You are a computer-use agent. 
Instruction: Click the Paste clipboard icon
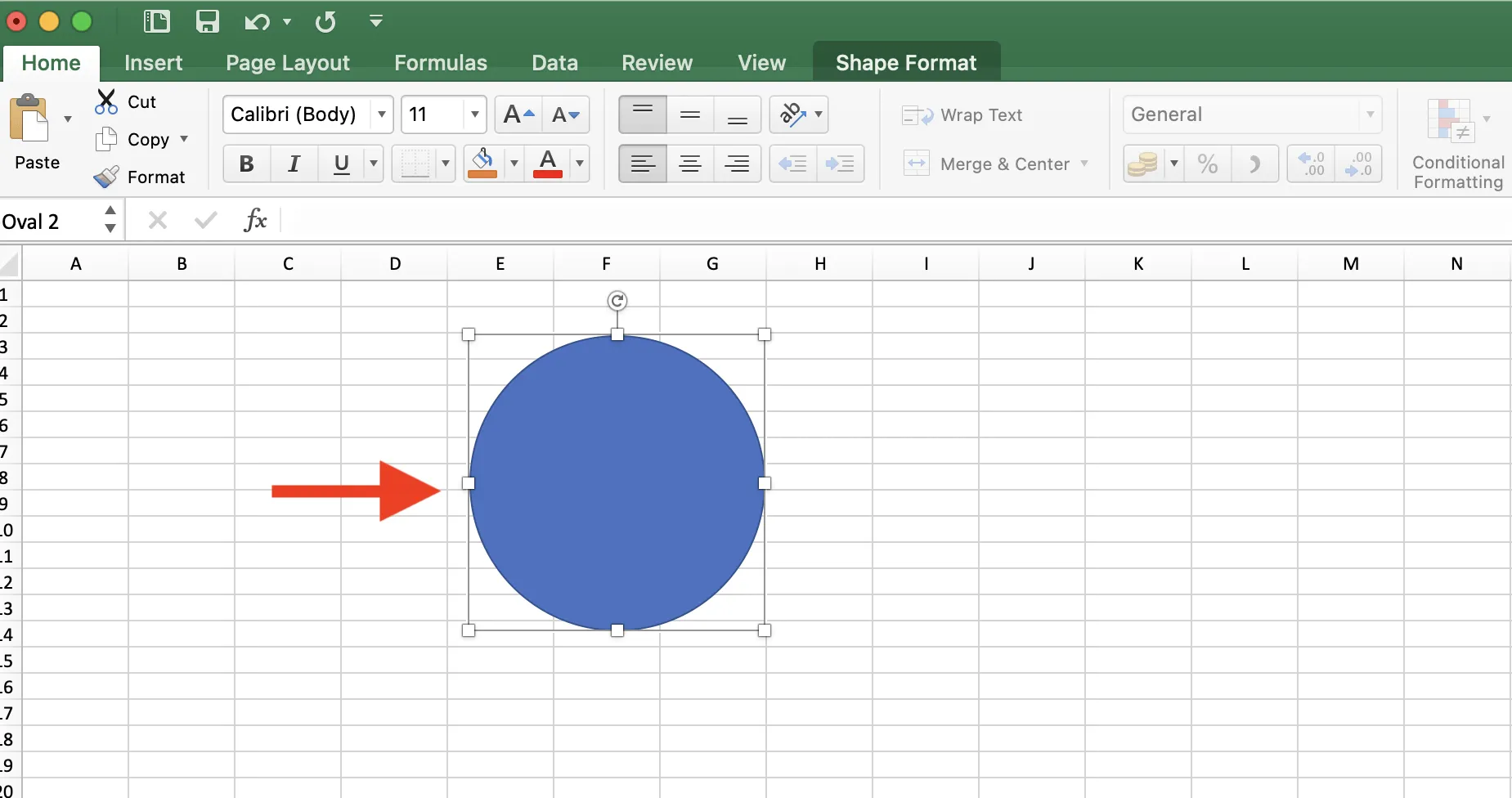coord(29,119)
